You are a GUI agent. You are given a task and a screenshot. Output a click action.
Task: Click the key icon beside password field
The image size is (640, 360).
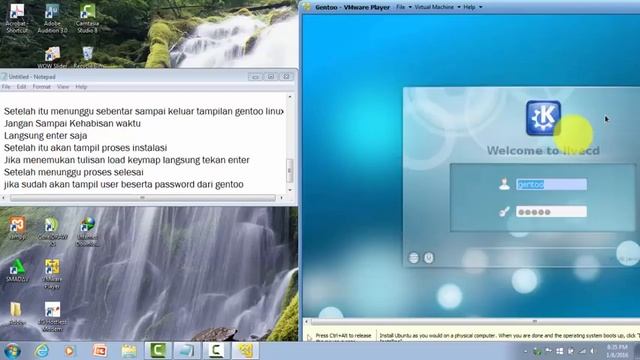tap(504, 211)
